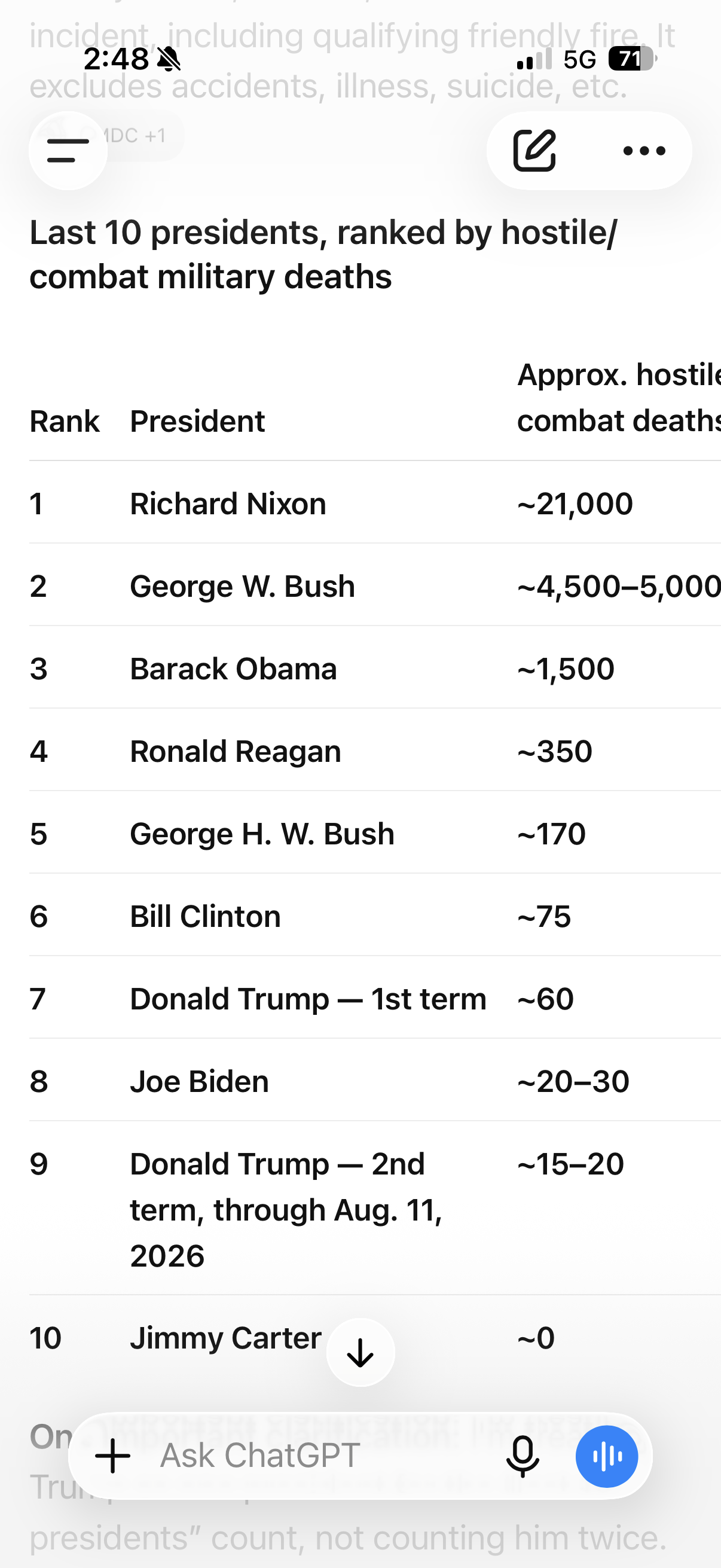Tap the status bar clock

[x=115, y=59]
